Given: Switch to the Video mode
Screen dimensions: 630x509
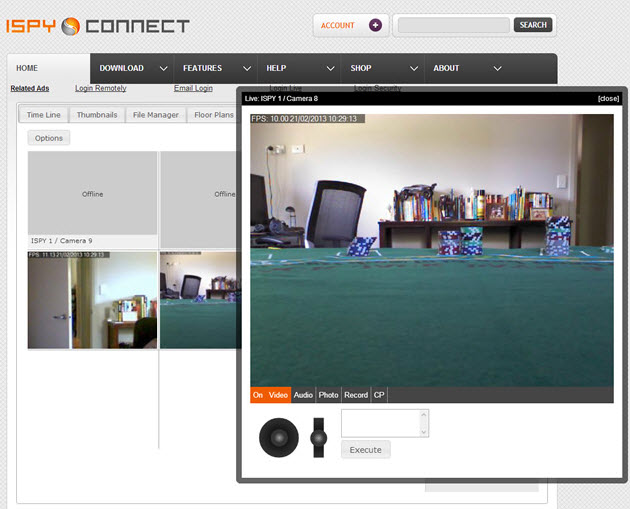Looking at the screenshot, I should click(278, 395).
